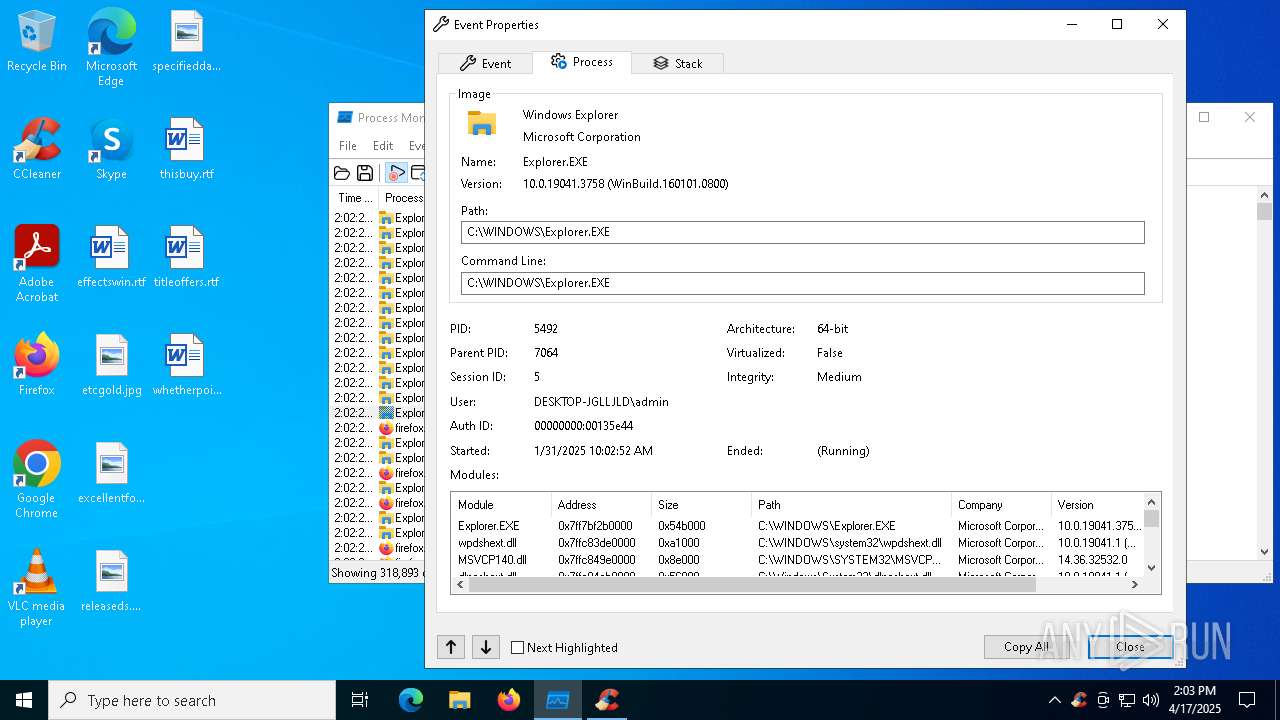Close the Event Properties dialog via Close button

pos(1130,647)
